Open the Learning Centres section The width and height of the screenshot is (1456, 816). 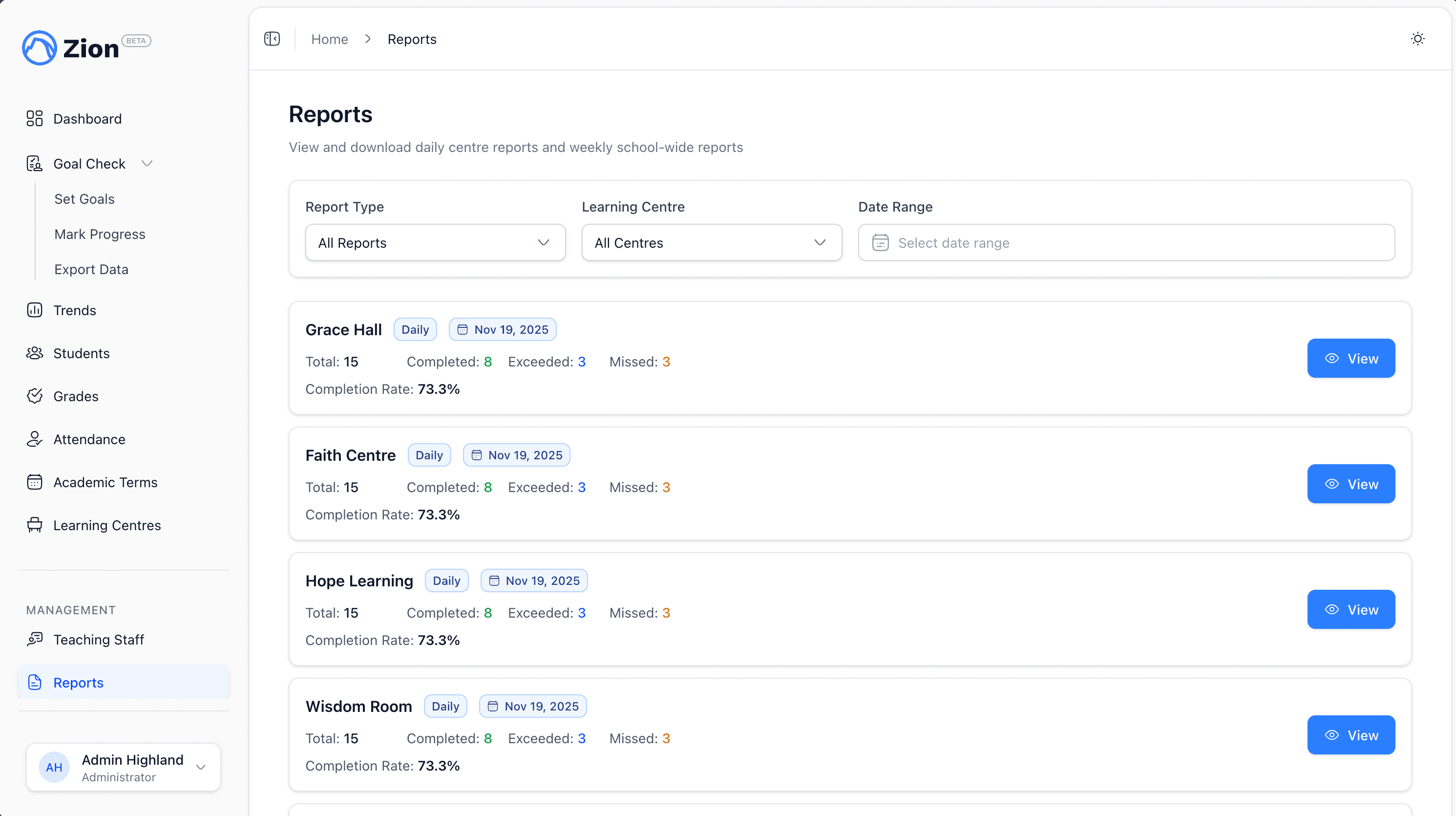pyautogui.click(x=107, y=525)
